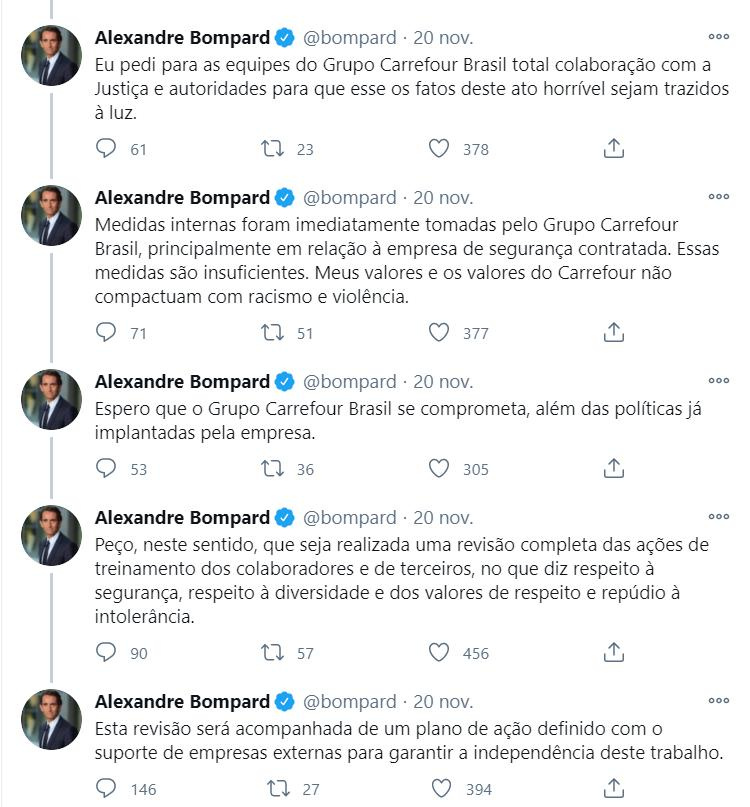
Task: Open Alexandre Bompard's name on first tweet
Action: coord(182,38)
